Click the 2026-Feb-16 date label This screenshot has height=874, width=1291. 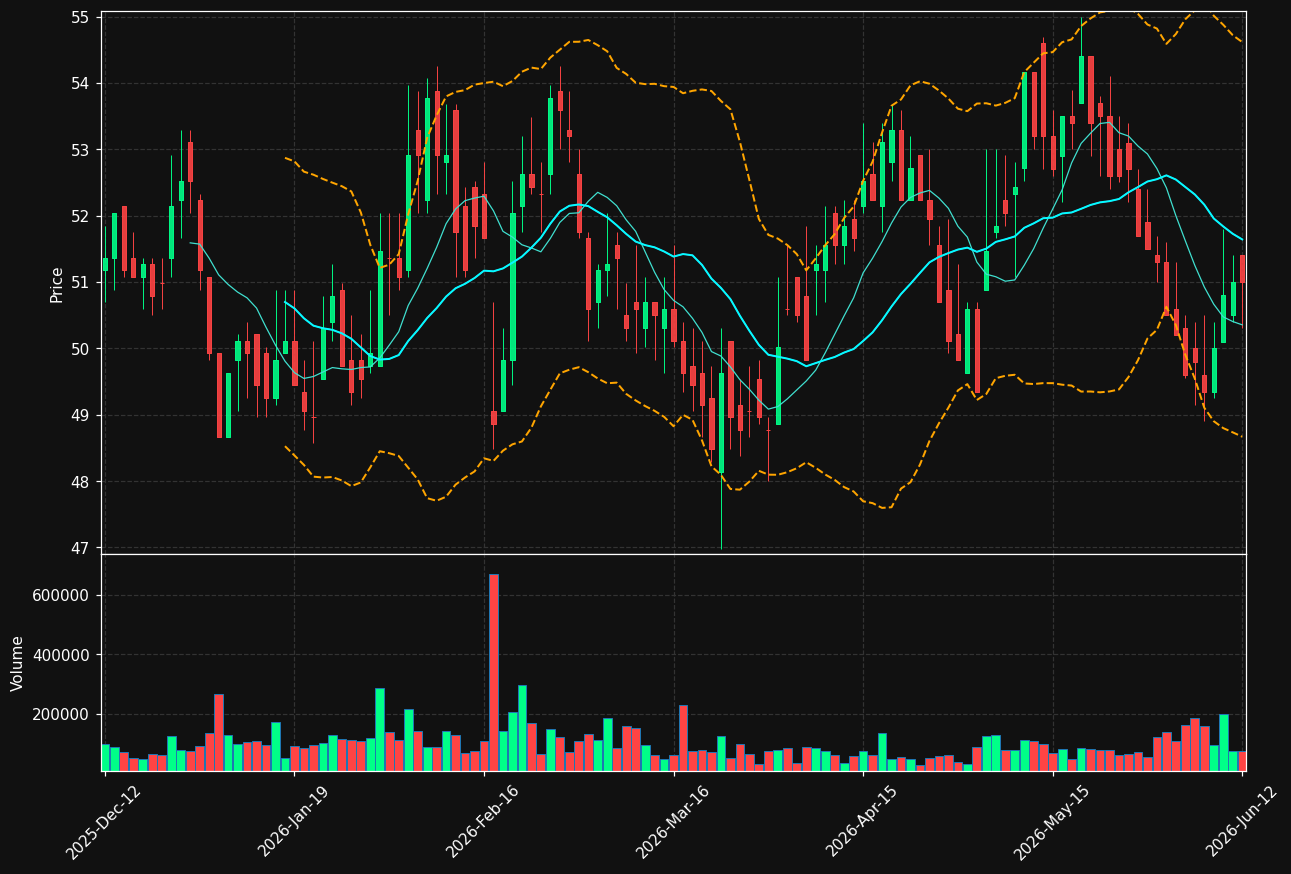pos(482,820)
